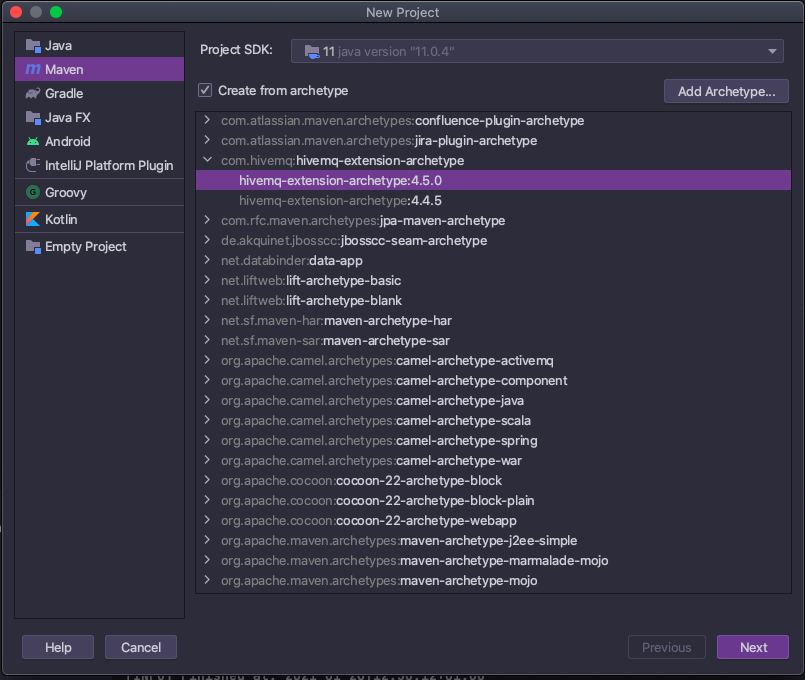The width and height of the screenshot is (805, 680).
Task: Click the Kotlin logo icon
Action: coord(33,219)
